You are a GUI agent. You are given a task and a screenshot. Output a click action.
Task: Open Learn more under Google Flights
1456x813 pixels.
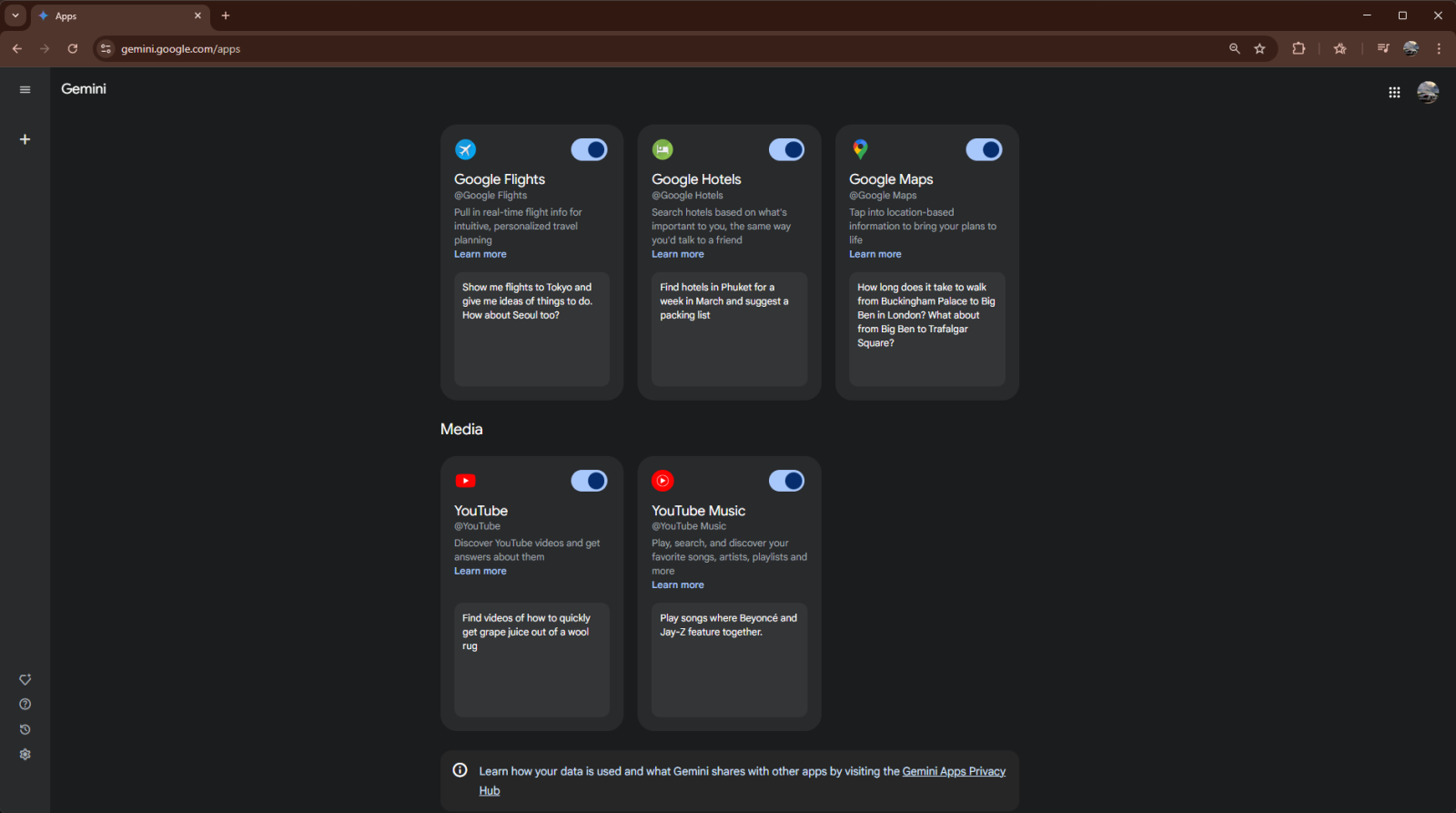[480, 254]
